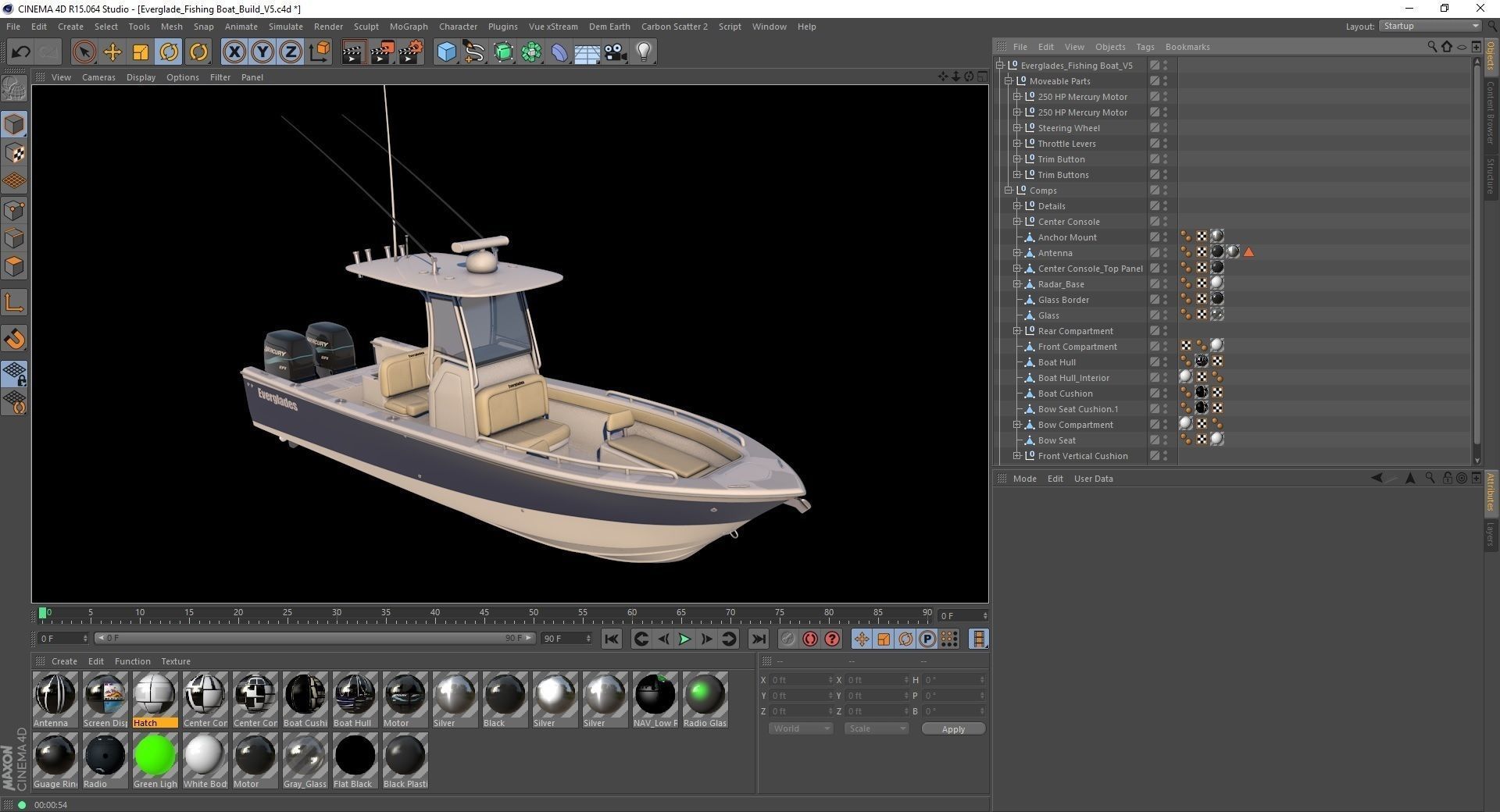Open the viewport Cameras menu

pyautogui.click(x=98, y=77)
